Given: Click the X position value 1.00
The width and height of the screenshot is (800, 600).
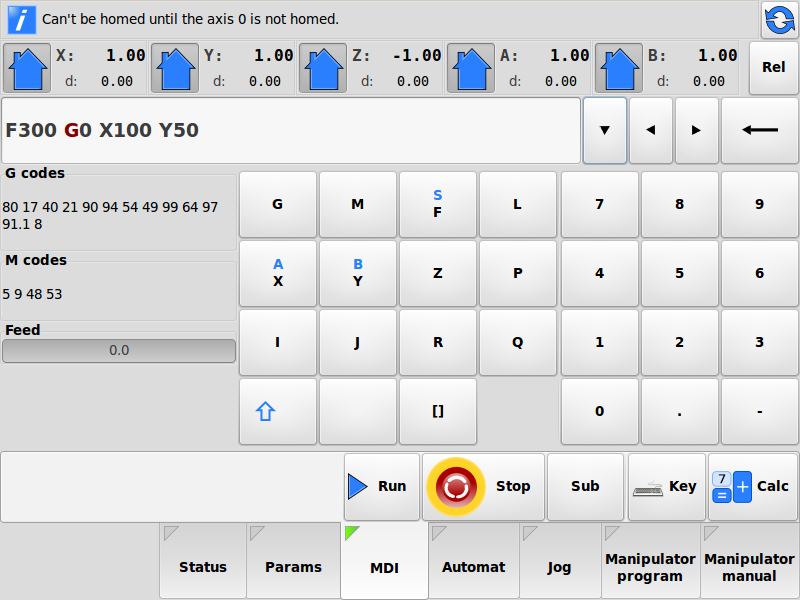Looking at the screenshot, I should tap(126, 55).
